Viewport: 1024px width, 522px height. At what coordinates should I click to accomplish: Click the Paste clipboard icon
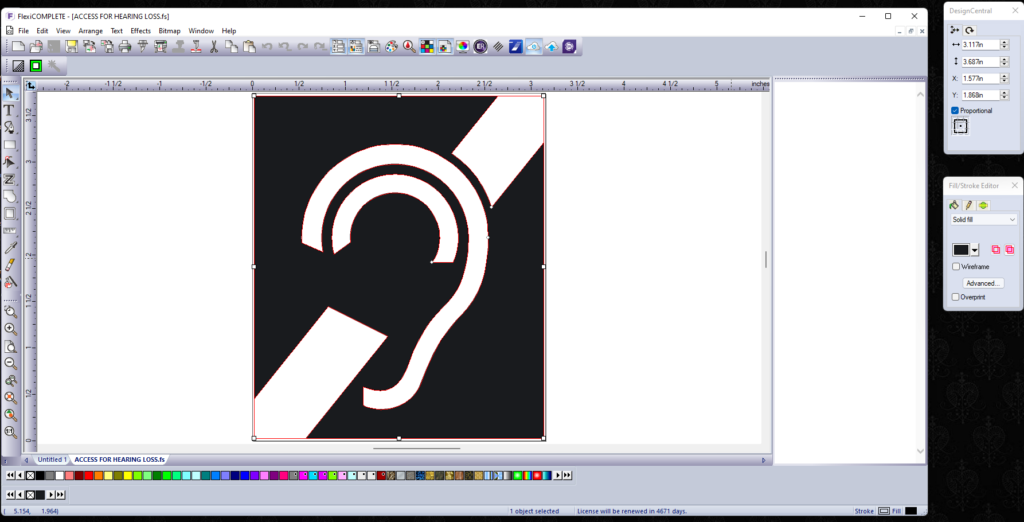pos(249,46)
